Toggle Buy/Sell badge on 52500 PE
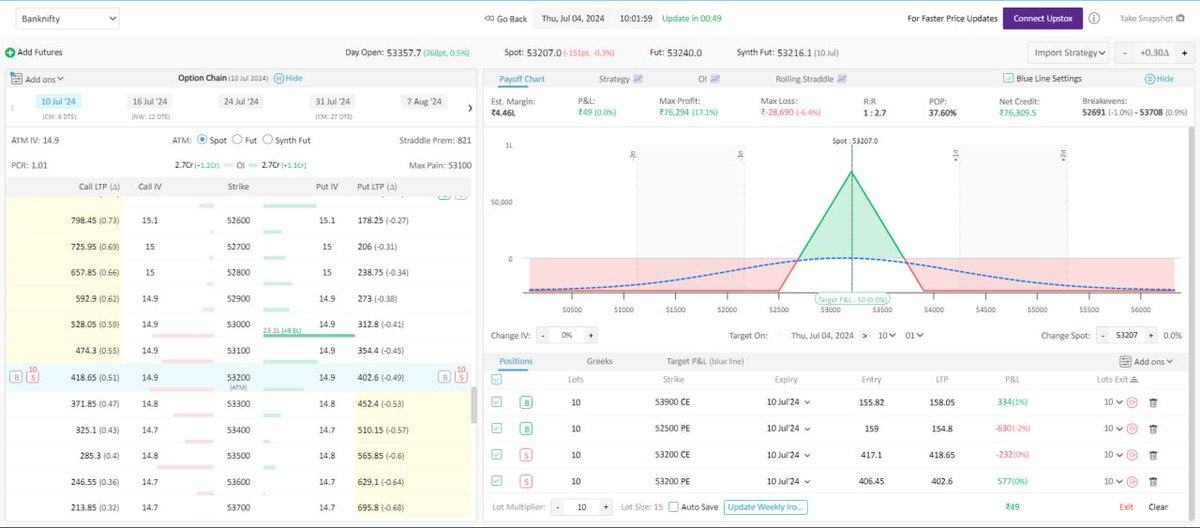 pyautogui.click(x=525, y=428)
